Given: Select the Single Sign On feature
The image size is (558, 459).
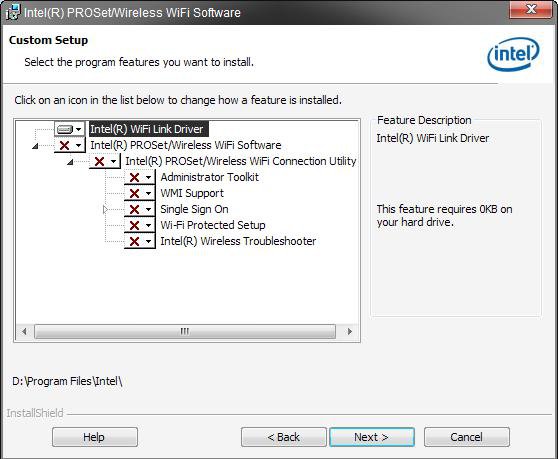Looking at the screenshot, I should pos(194,209).
